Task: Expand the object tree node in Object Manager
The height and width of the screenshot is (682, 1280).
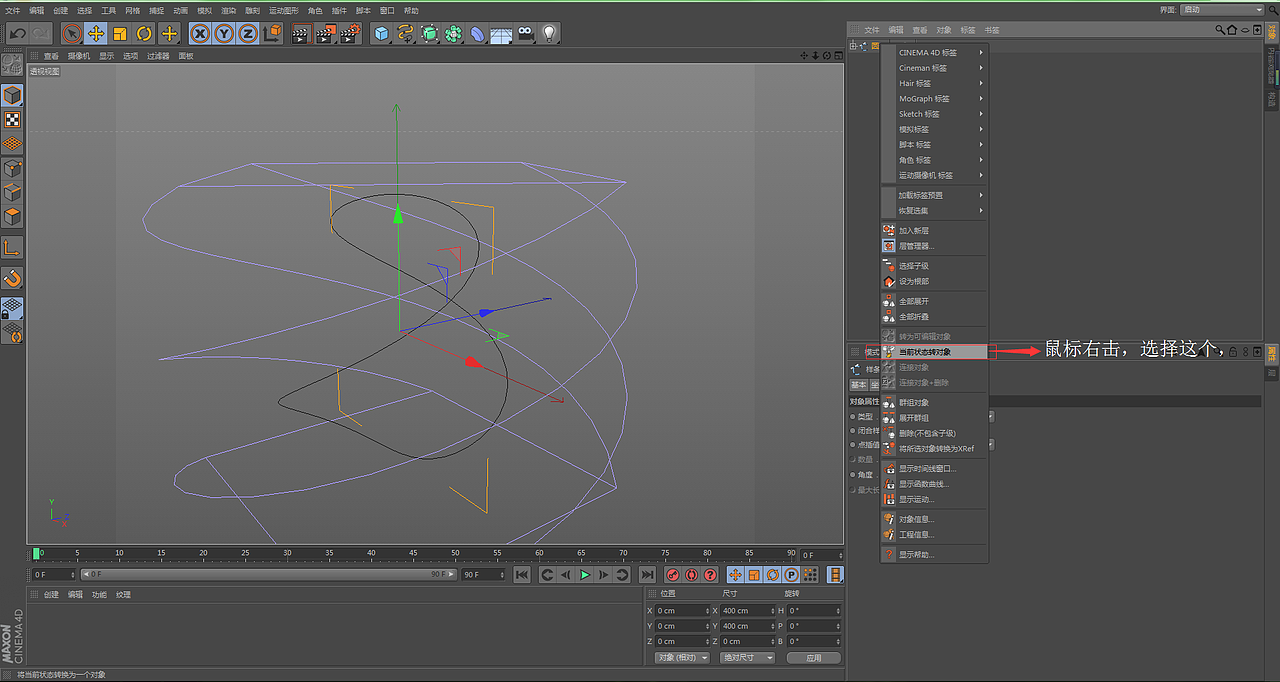Action: (853, 46)
